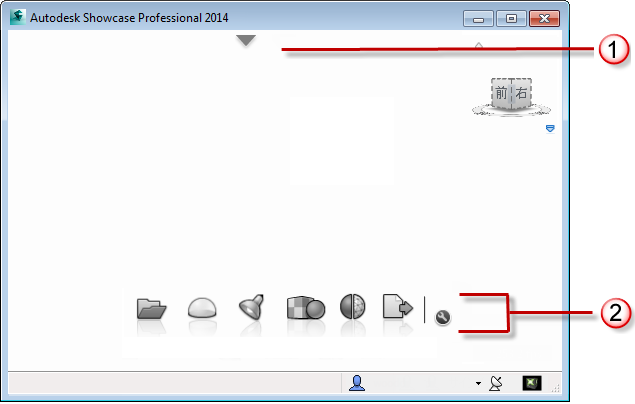
Task: Click the page-with-arrow Publish icon
Action: click(x=398, y=306)
